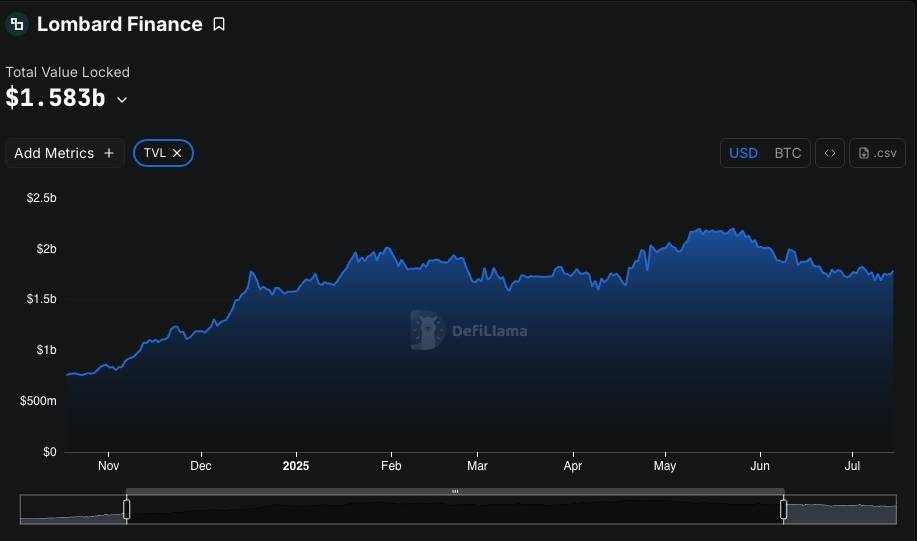
Task: Click the Lombard Finance protocol logo
Action: [17, 24]
